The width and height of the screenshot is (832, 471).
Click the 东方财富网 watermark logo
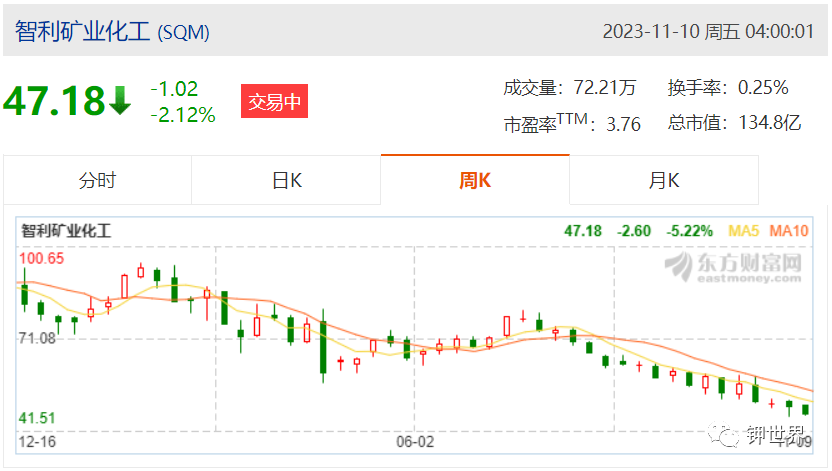[x=734, y=267]
